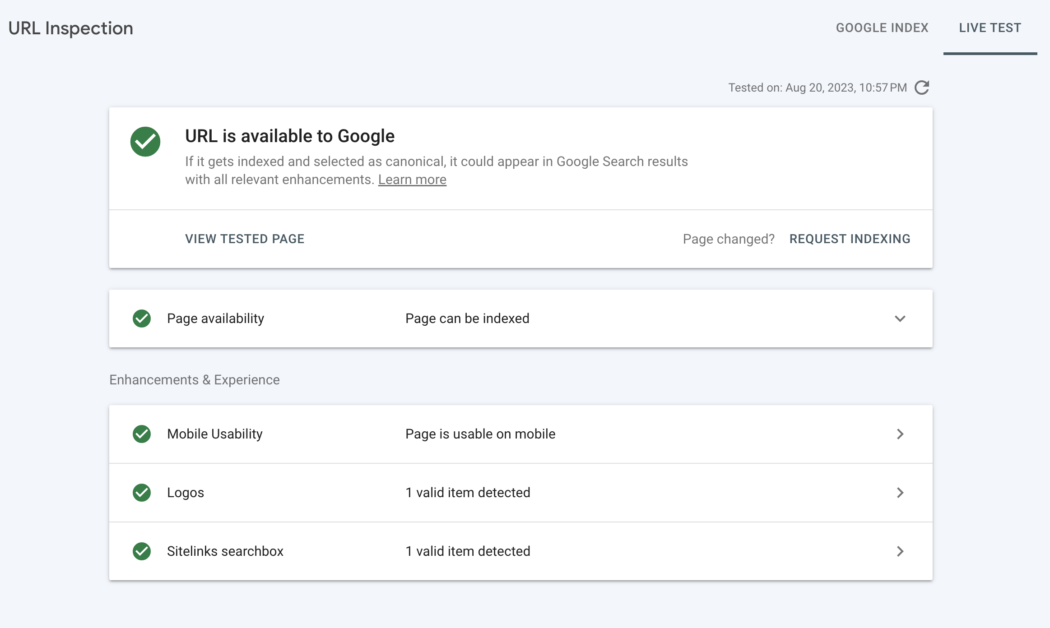This screenshot has width=1050, height=628.
Task: Select the Page availability status icon
Action: [x=141, y=318]
